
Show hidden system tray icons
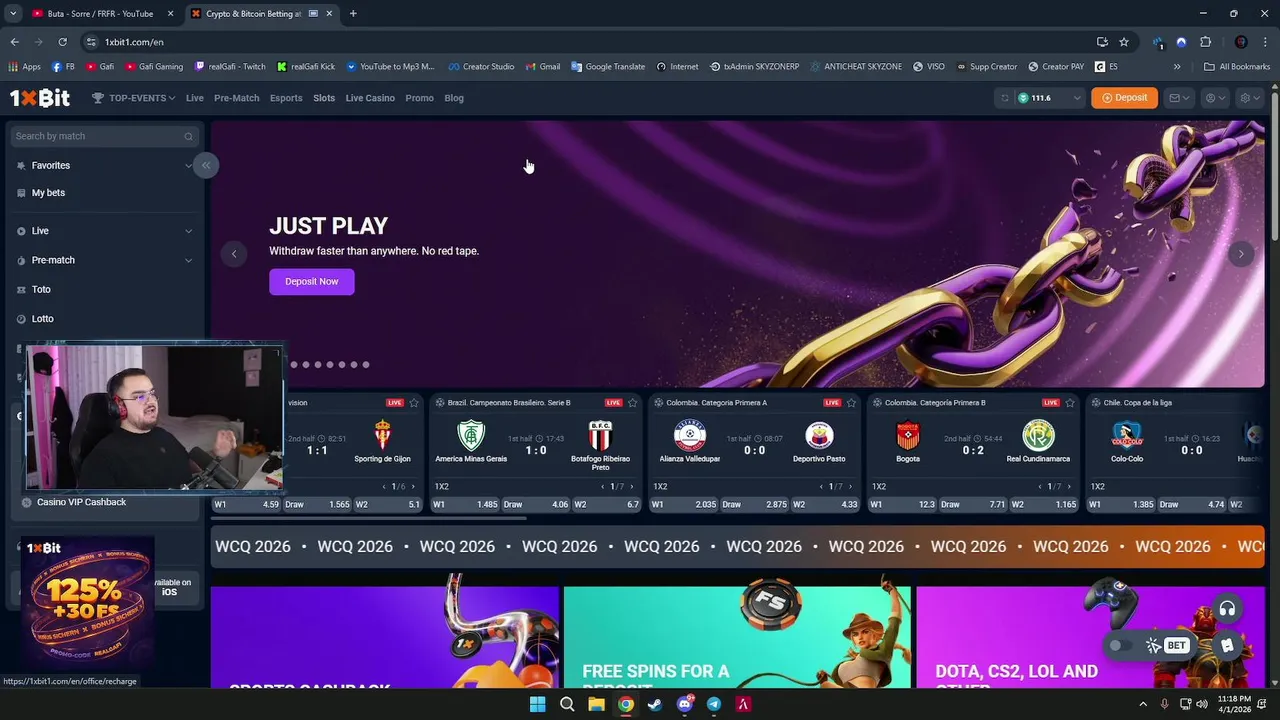(1142, 704)
